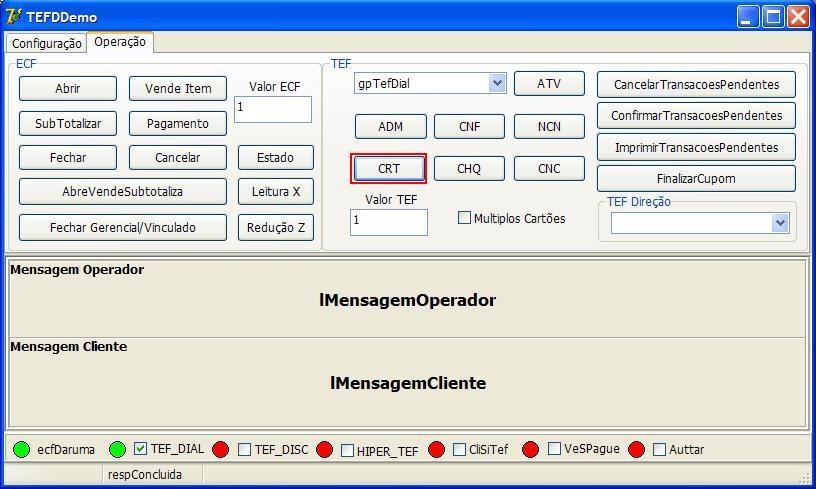
Task: Tick the VeSPague checkbox
Action: coord(555,448)
